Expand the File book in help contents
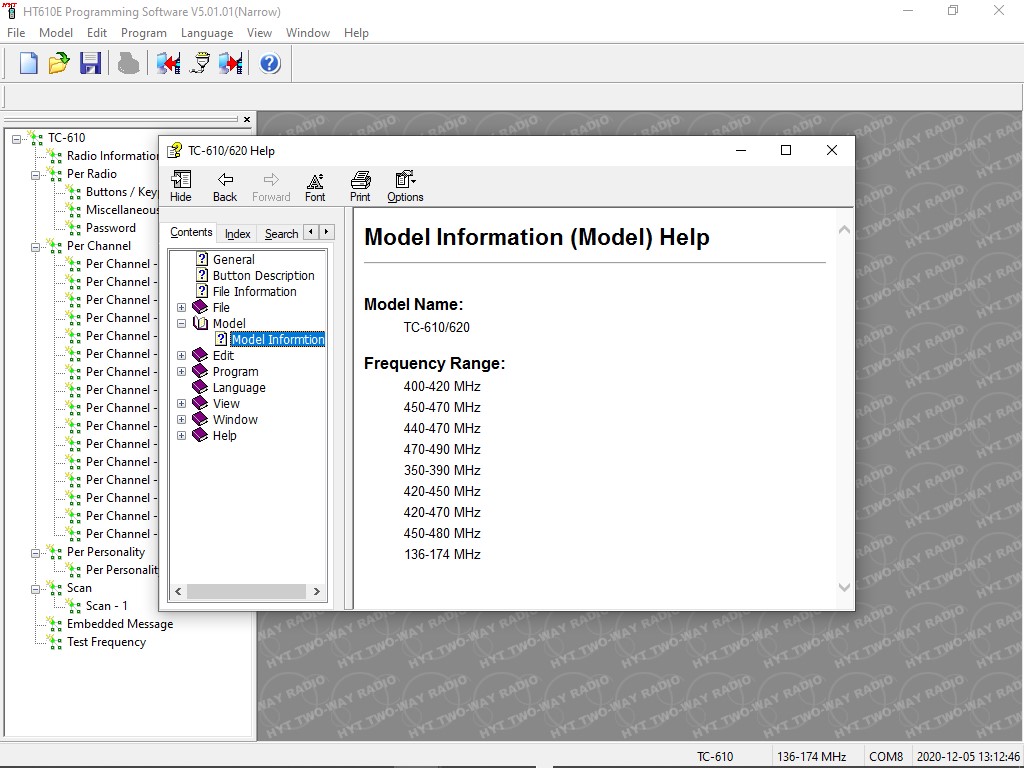This screenshot has height=768, width=1024. [182, 308]
